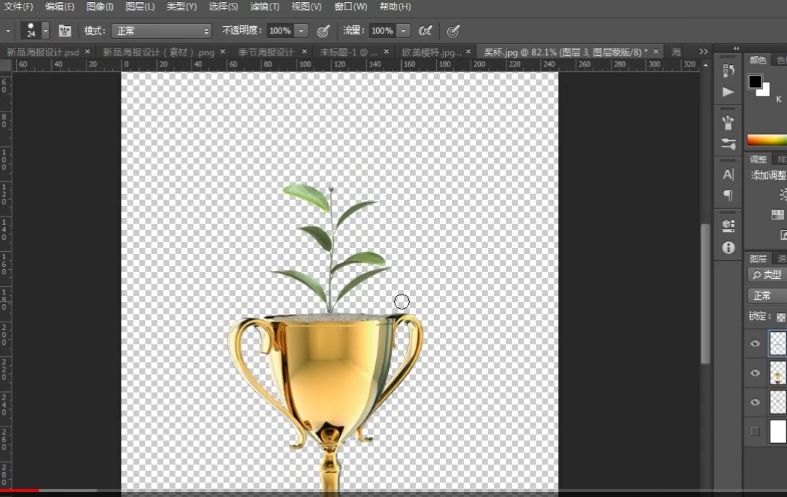Open the 图层(L) menu
The width and height of the screenshot is (787, 497).
pyautogui.click(x=140, y=7)
